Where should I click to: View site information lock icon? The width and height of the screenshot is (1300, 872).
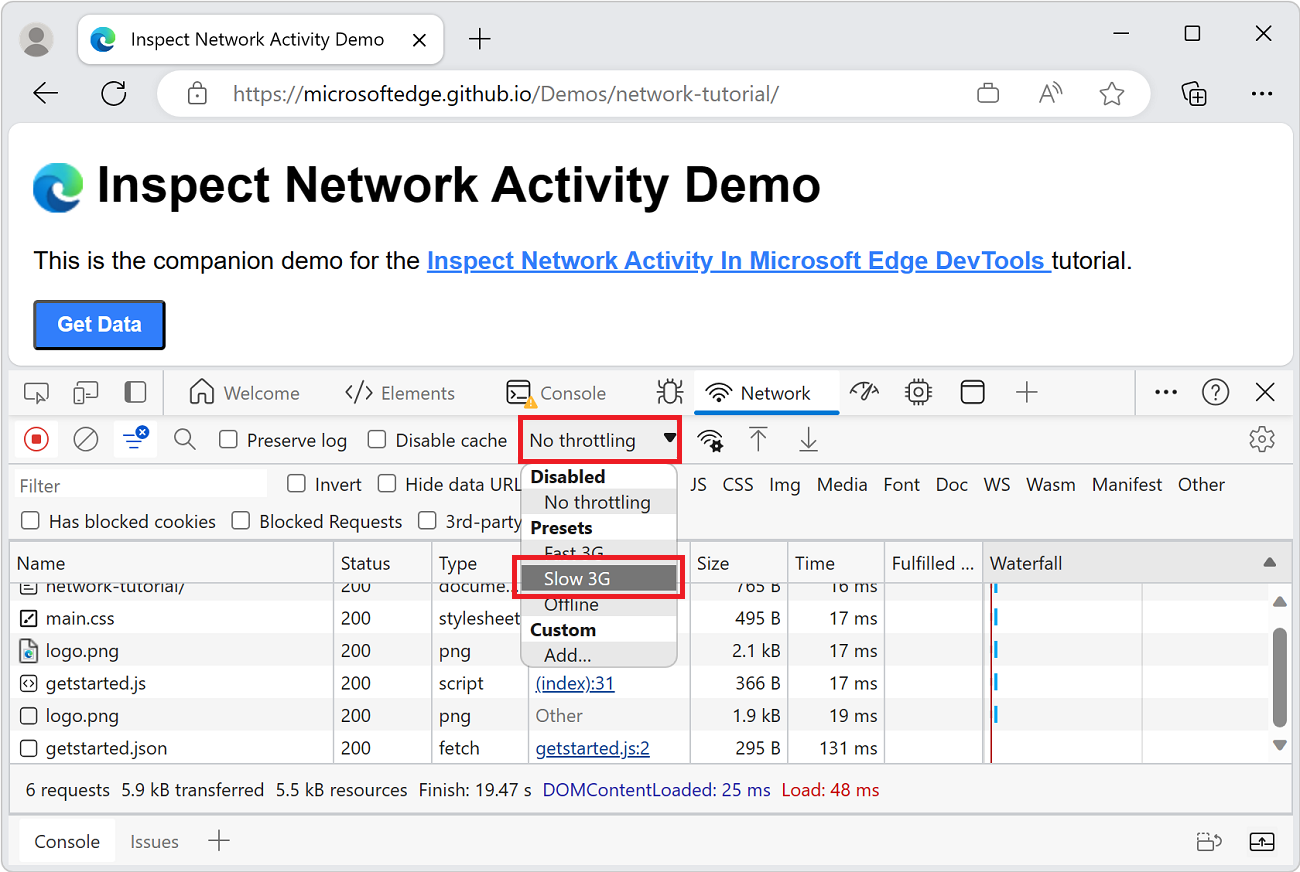click(x=198, y=94)
